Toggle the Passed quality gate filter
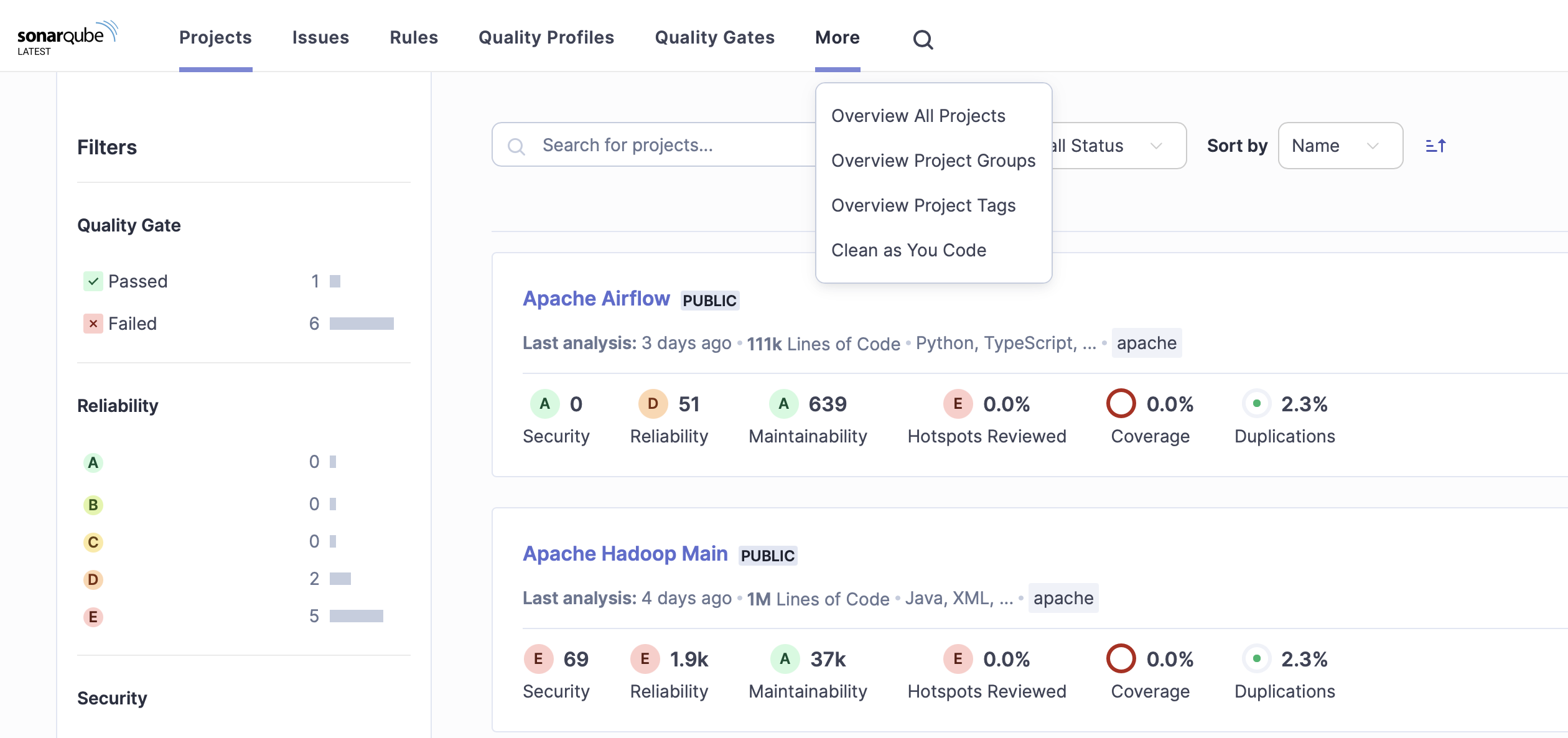This screenshot has width=1568, height=738. pyautogui.click(x=126, y=281)
